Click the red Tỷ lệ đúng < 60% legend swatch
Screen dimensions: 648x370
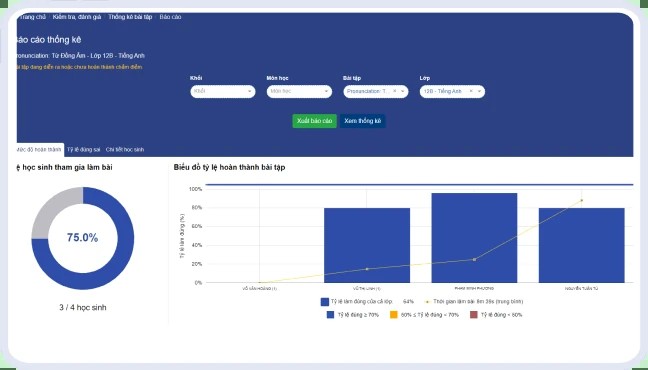tap(474, 315)
